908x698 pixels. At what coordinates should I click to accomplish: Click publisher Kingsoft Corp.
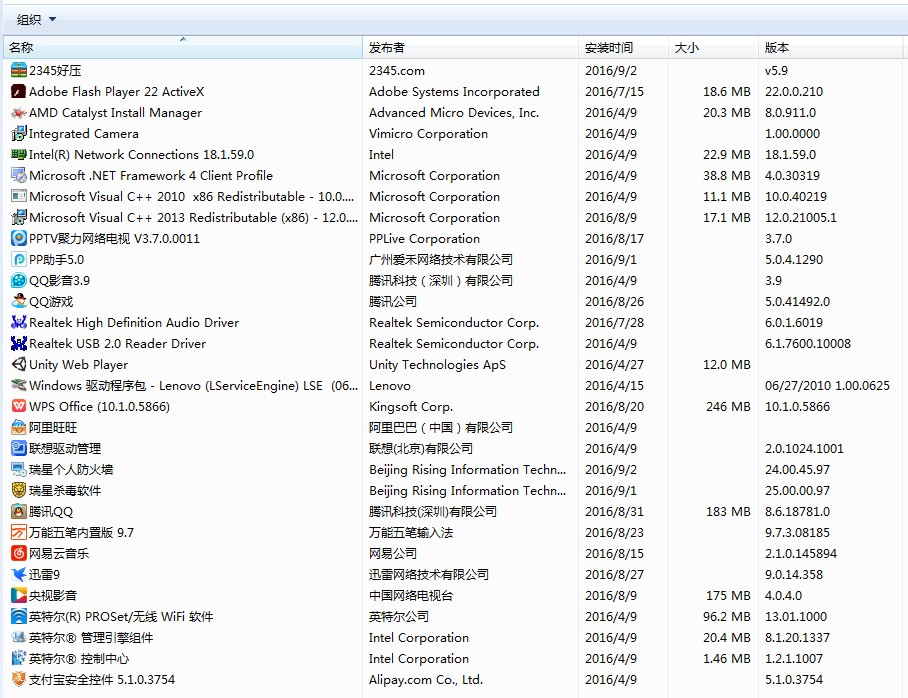click(x=411, y=407)
